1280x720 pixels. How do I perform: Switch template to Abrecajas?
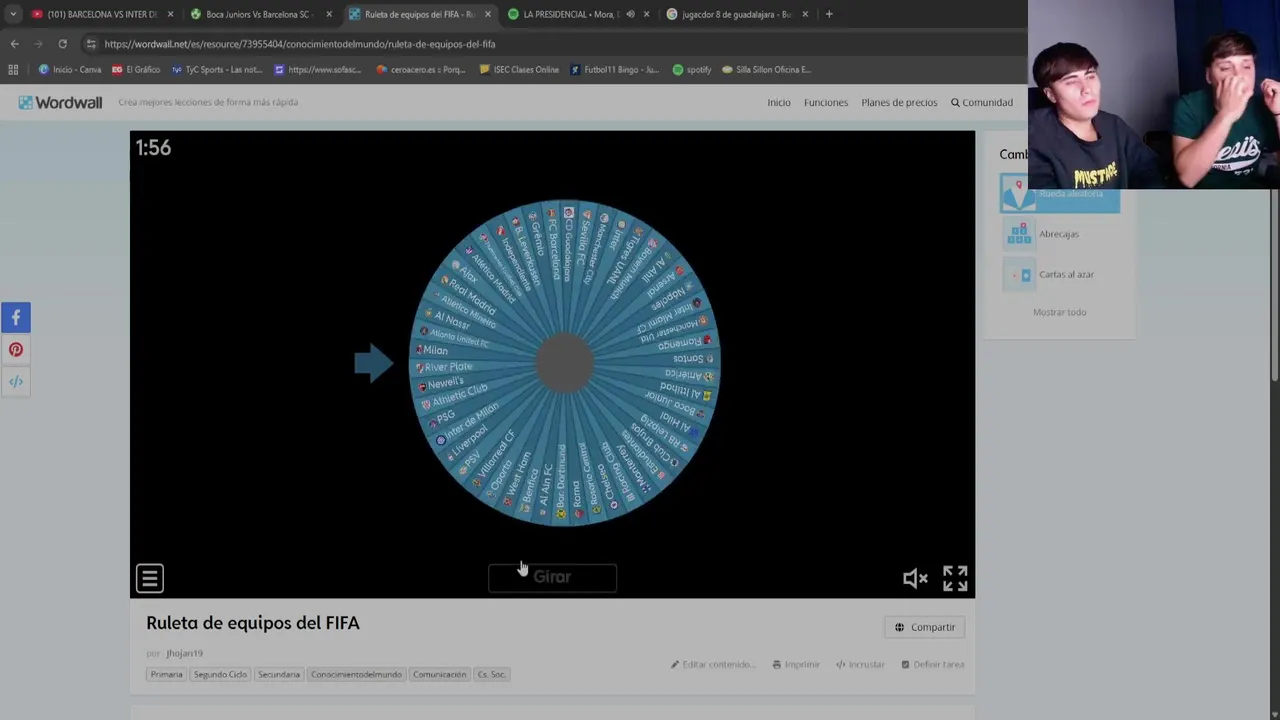[1059, 234]
